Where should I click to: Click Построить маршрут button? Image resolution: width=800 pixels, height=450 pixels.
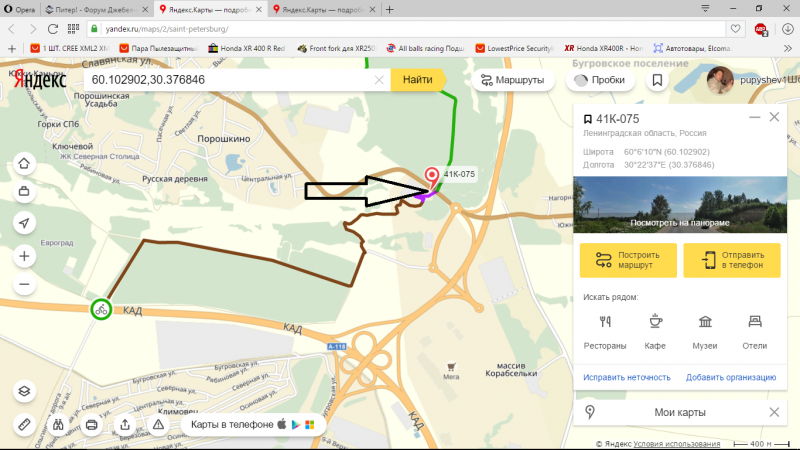click(628, 260)
